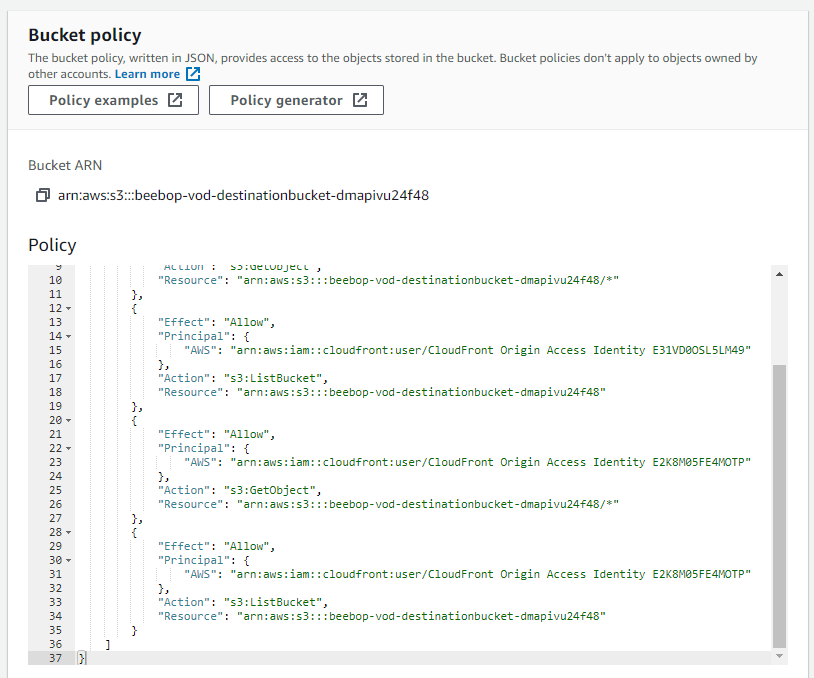Click the policy editor vertical scrollbar thumb
Screen dimensions: 814x678
pyautogui.click(x=779, y=505)
